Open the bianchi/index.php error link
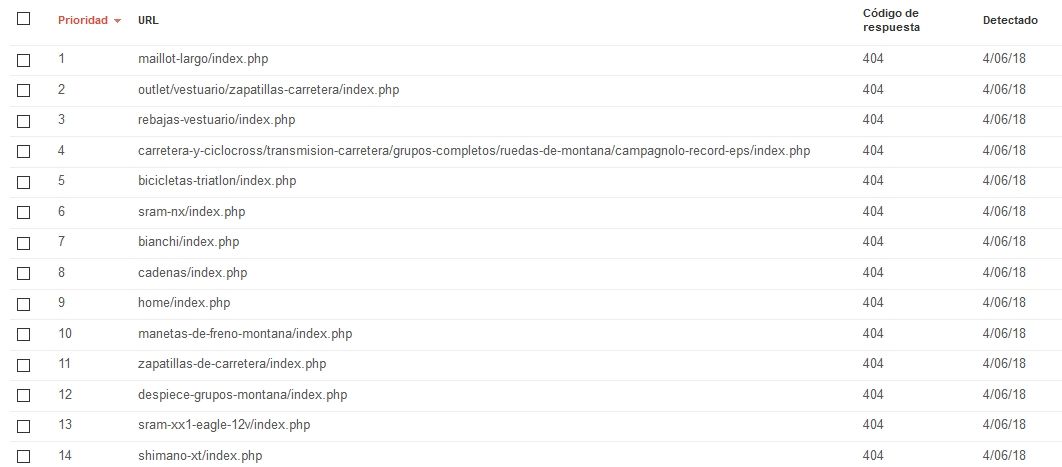 [188, 242]
